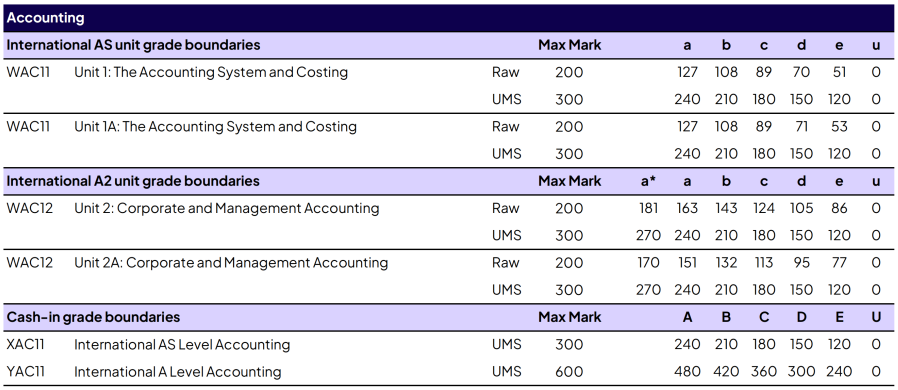Click the International AS Level Accounting row

tap(449, 344)
